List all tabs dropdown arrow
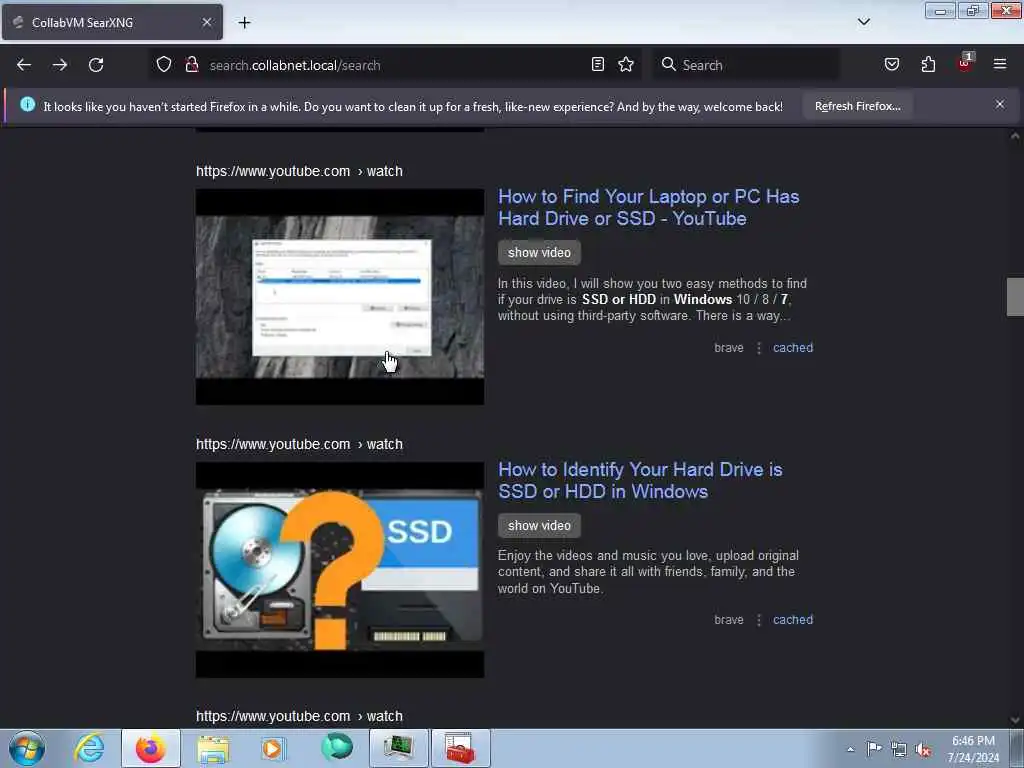The width and height of the screenshot is (1024, 768). click(x=864, y=22)
